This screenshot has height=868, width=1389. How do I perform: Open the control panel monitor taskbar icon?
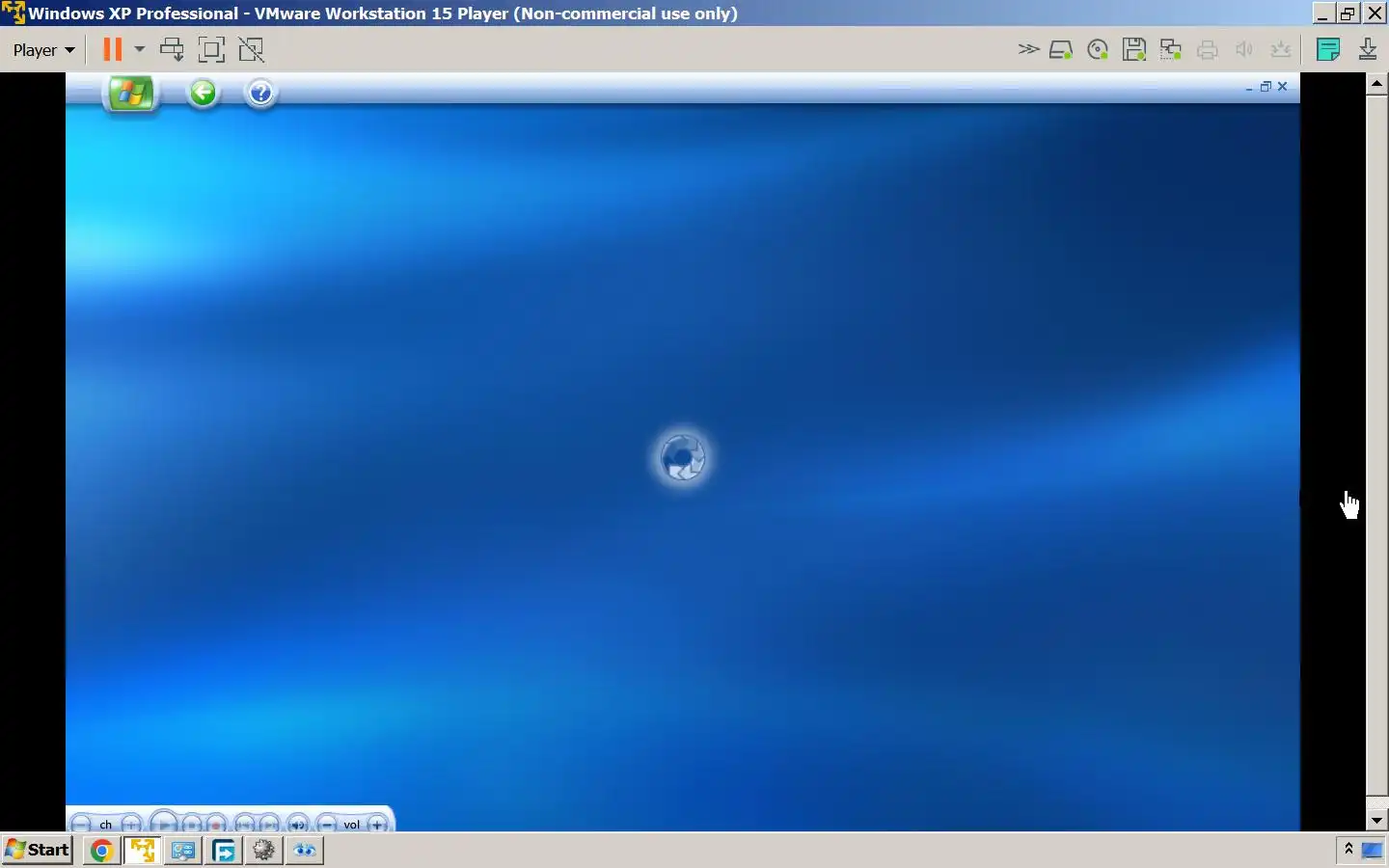(x=183, y=851)
